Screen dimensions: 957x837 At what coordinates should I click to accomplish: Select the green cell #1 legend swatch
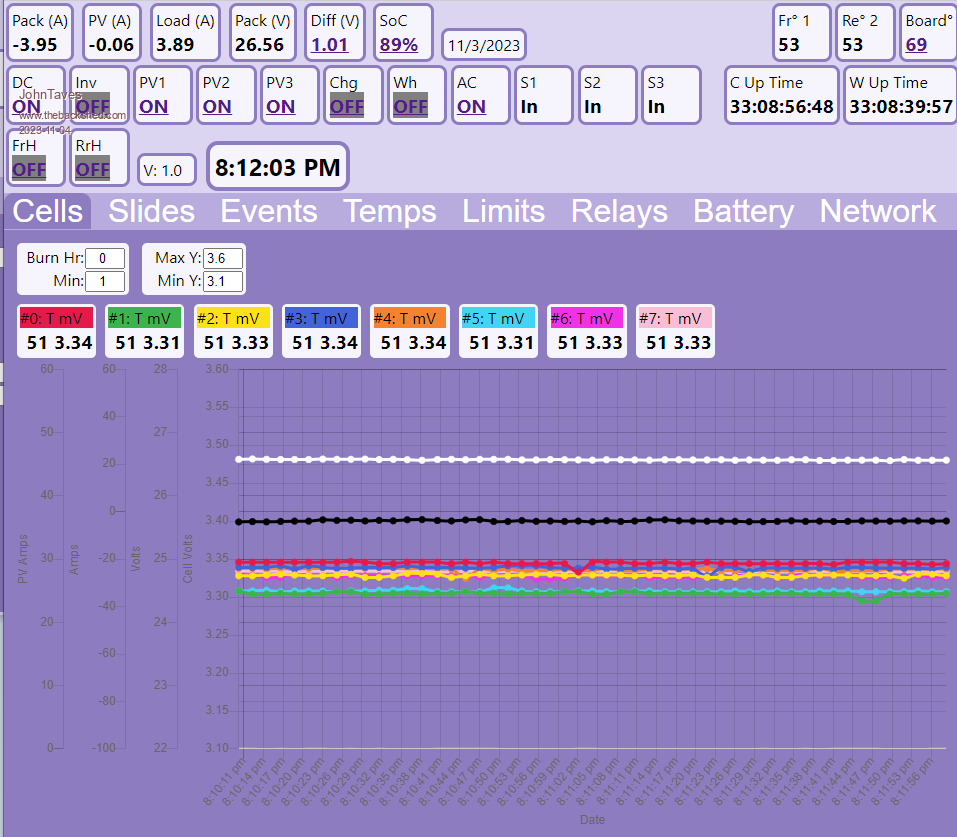click(144, 318)
